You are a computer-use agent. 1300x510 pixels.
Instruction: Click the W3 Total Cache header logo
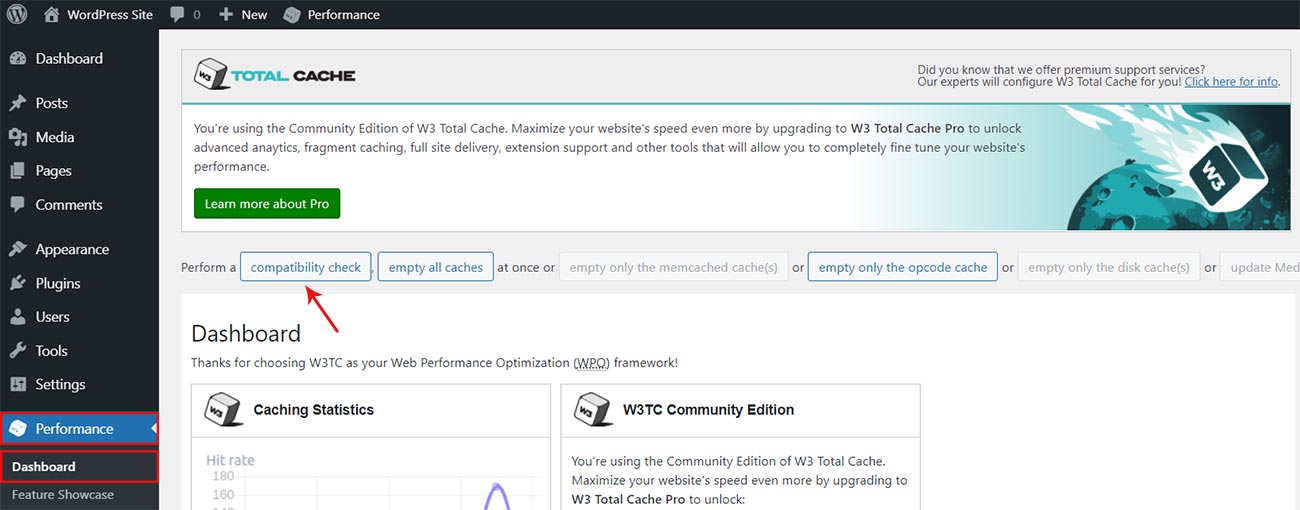[x=275, y=75]
